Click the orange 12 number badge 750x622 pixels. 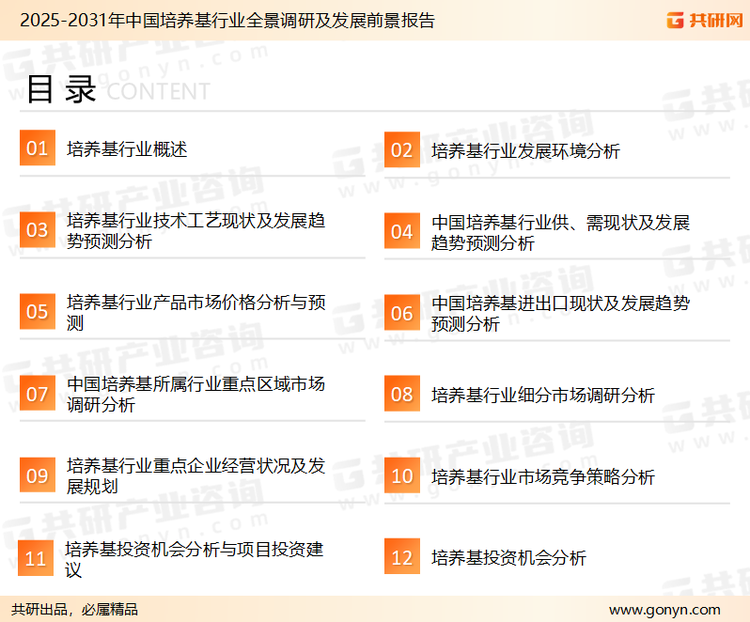(x=402, y=557)
